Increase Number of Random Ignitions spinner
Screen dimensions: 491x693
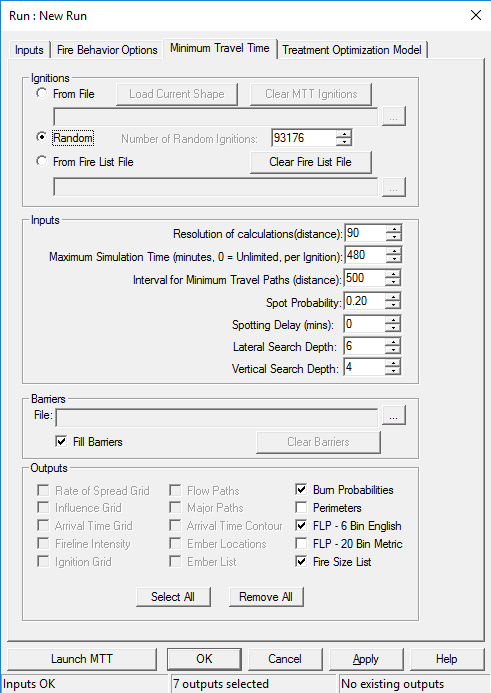(343, 134)
